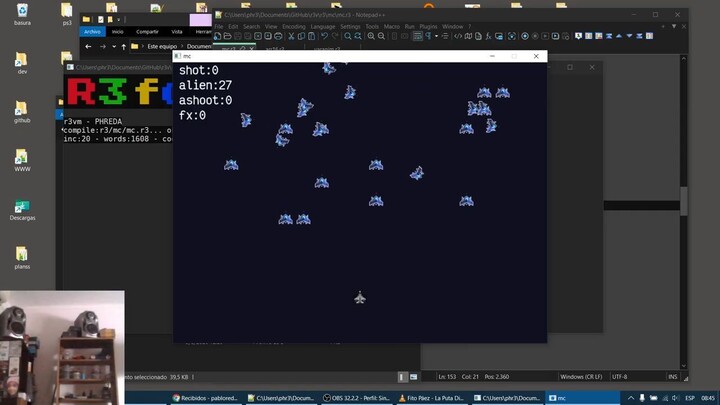
Task: Switch to the 'mc' taskbar button
Action: tap(582, 398)
